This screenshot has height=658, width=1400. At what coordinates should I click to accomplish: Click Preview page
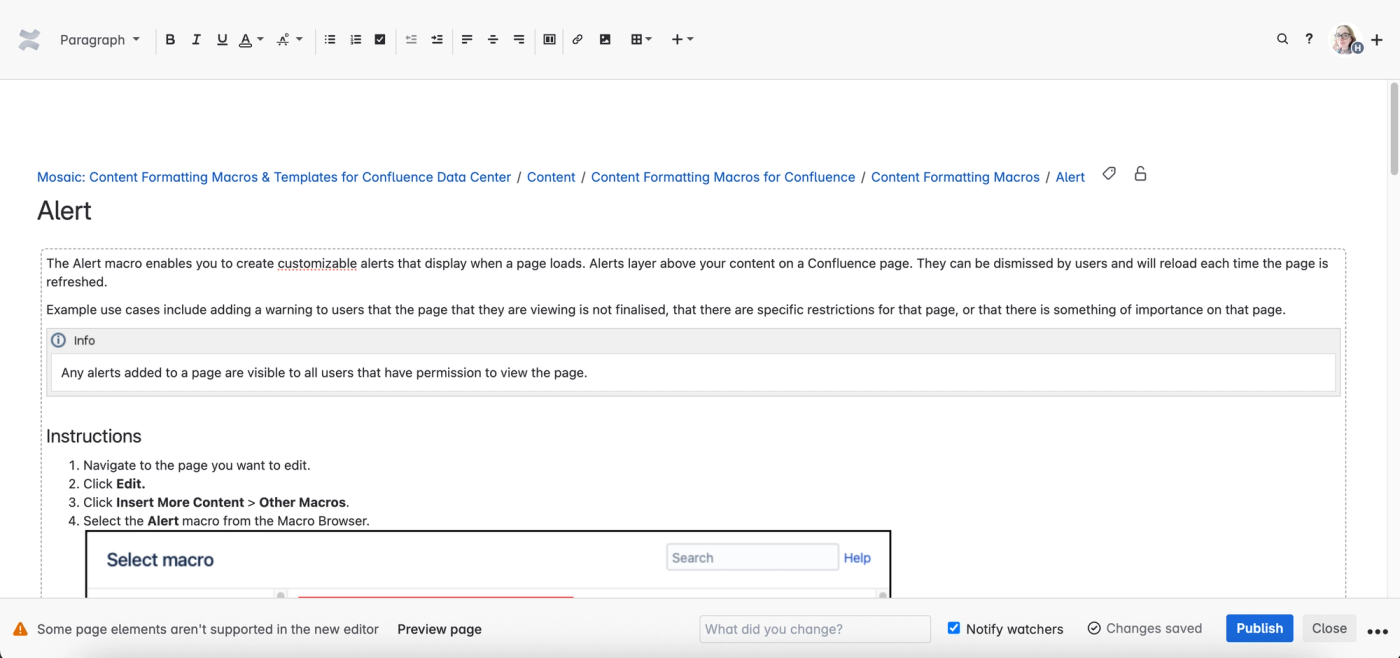point(439,629)
